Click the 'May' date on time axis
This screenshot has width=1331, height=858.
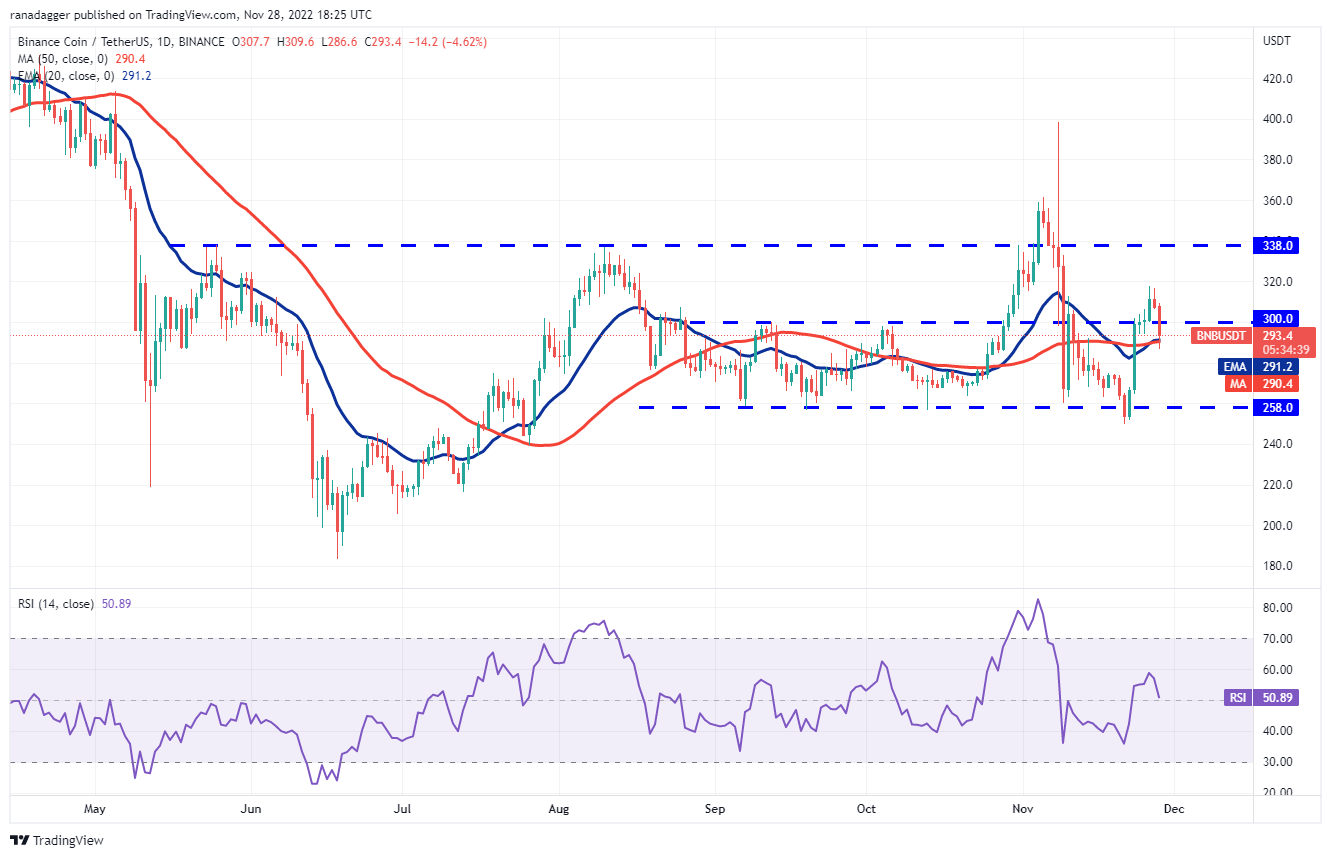point(95,808)
